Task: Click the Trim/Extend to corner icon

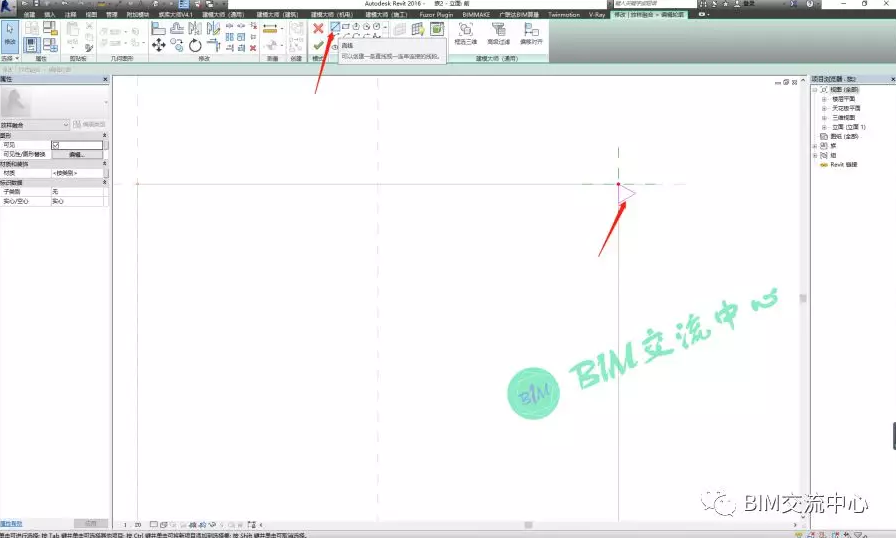Action: pos(214,45)
